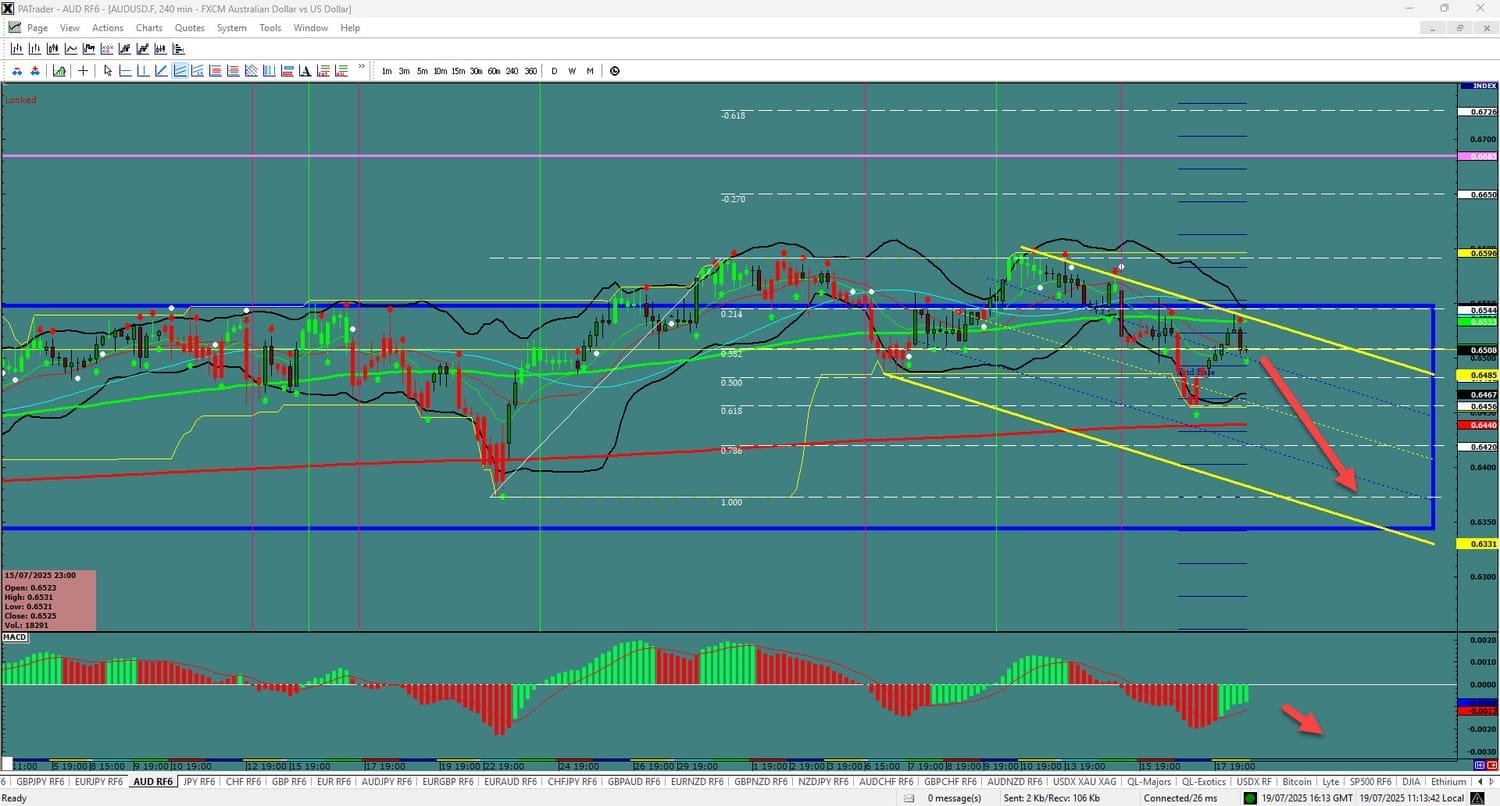Open the Tools menu
The width and height of the screenshot is (1500, 806).
point(270,28)
